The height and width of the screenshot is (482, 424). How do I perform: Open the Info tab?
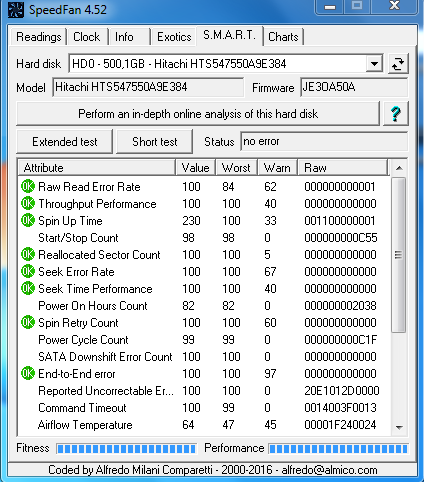(x=128, y=37)
